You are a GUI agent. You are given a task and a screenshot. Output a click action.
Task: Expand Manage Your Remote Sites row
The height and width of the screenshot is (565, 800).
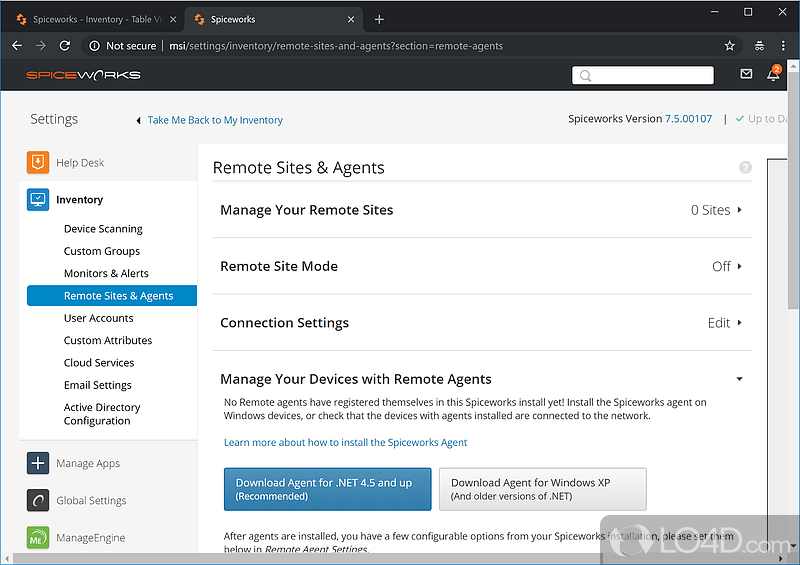(x=482, y=210)
